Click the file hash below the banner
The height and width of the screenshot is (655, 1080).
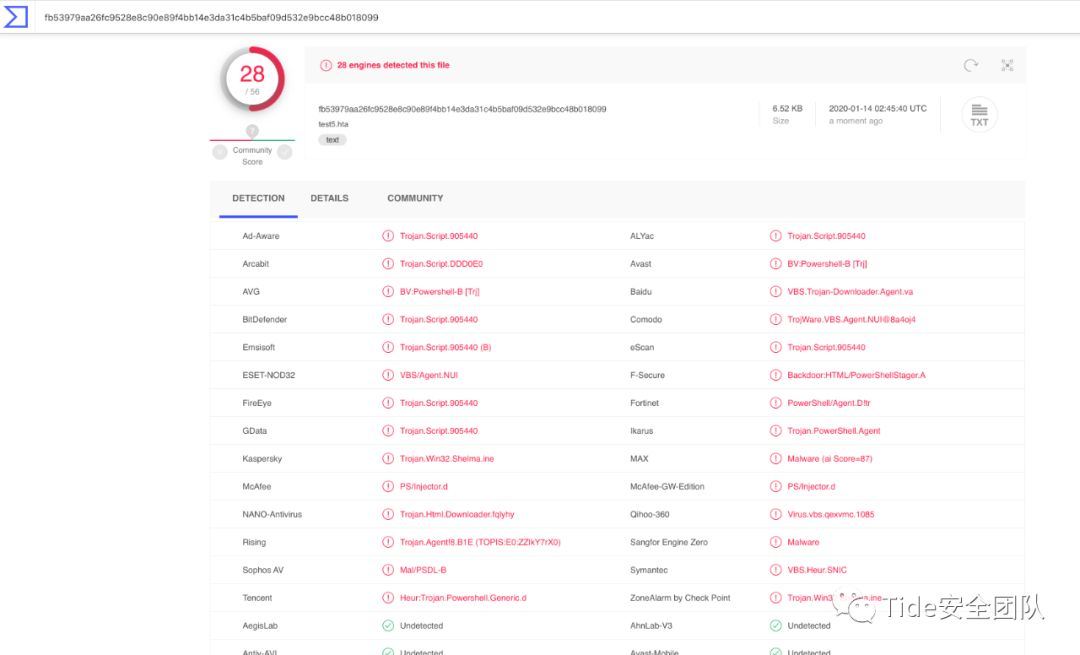pyautogui.click(x=462, y=109)
